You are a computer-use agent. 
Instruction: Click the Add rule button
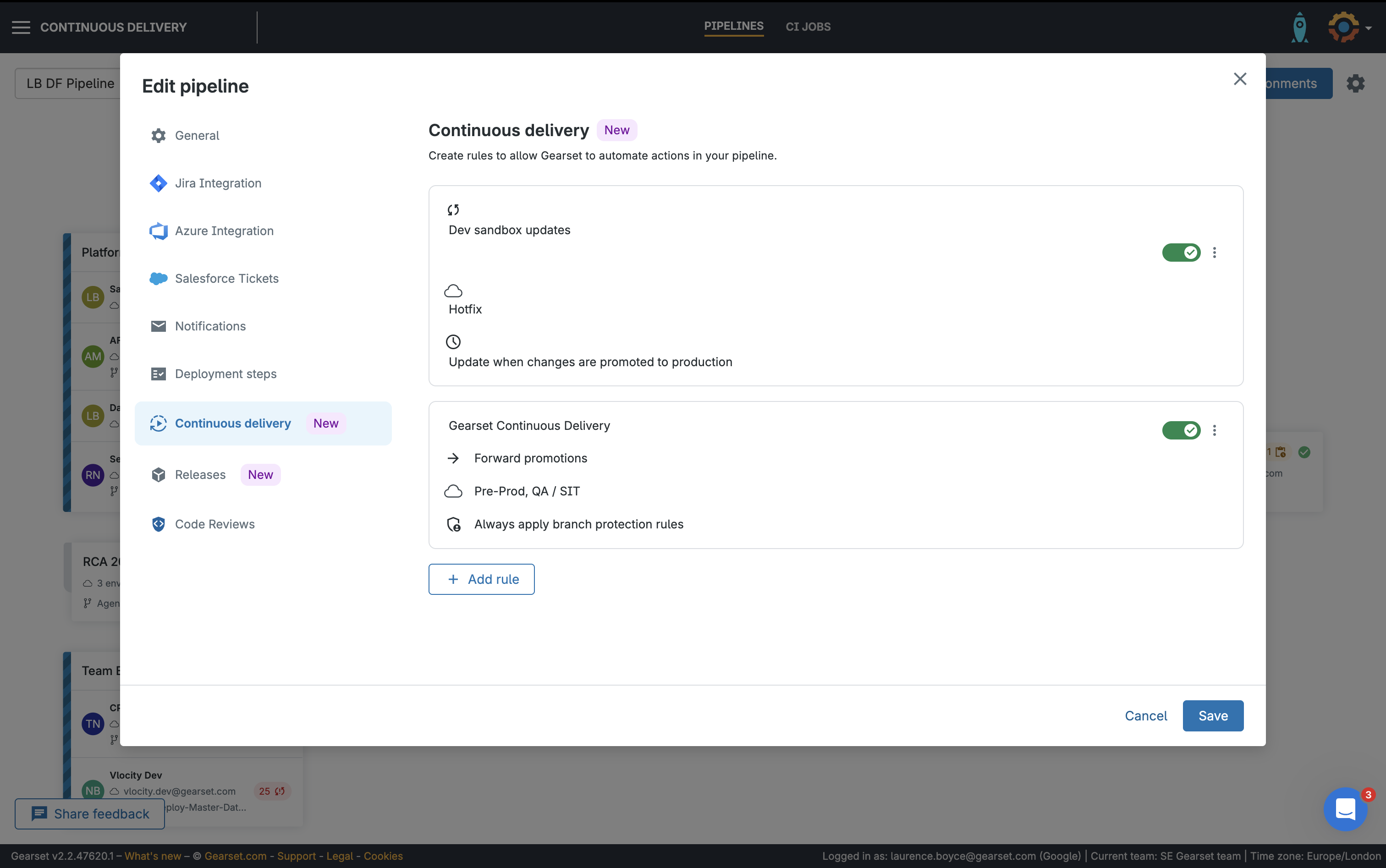[481, 579]
